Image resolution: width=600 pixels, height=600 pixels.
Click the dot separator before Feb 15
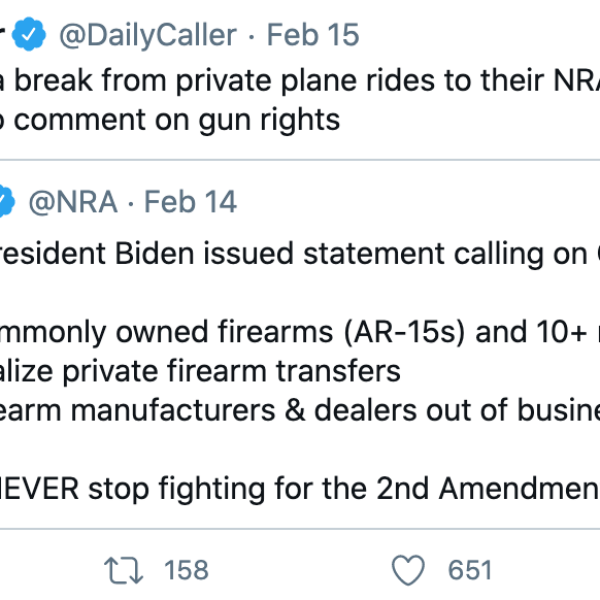(251, 37)
